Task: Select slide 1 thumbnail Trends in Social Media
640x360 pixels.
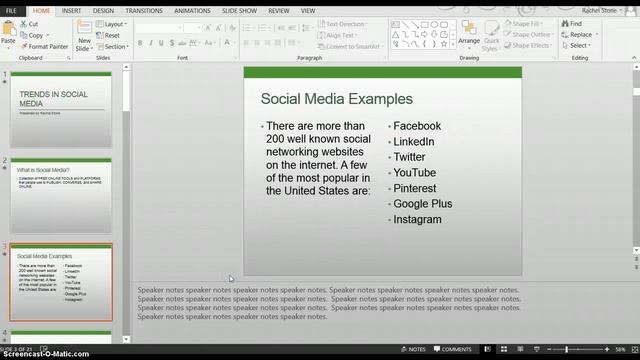Action: [61, 110]
